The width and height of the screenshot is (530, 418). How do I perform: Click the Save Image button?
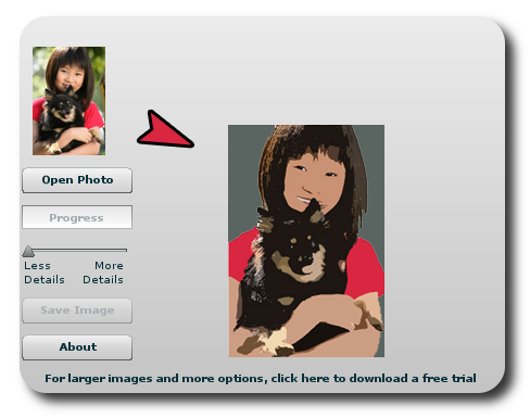[x=77, y=311]
